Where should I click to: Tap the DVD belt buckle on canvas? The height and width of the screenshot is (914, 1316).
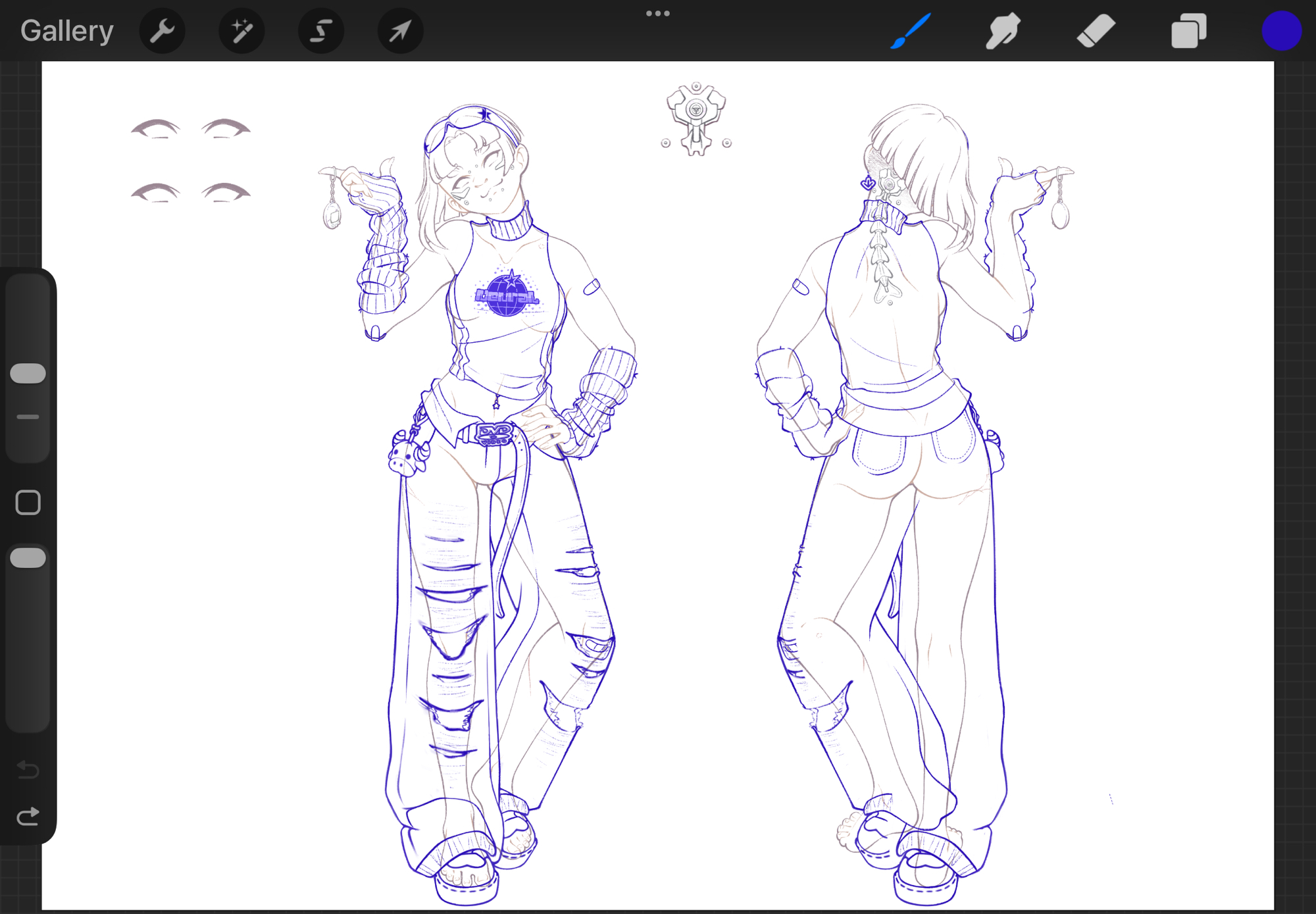click(495, 433)
